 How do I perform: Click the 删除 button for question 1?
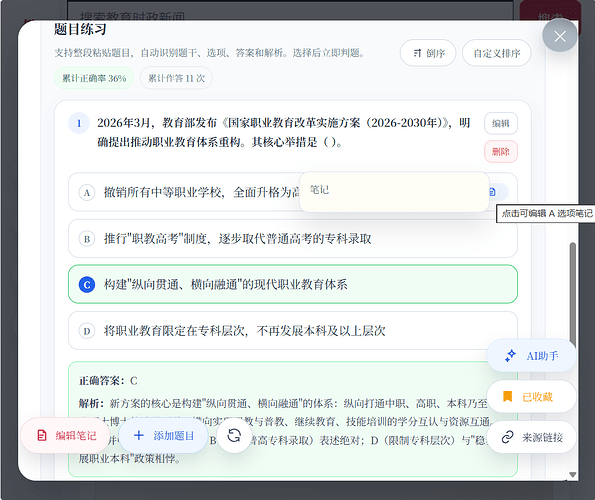tap(501, 152)
